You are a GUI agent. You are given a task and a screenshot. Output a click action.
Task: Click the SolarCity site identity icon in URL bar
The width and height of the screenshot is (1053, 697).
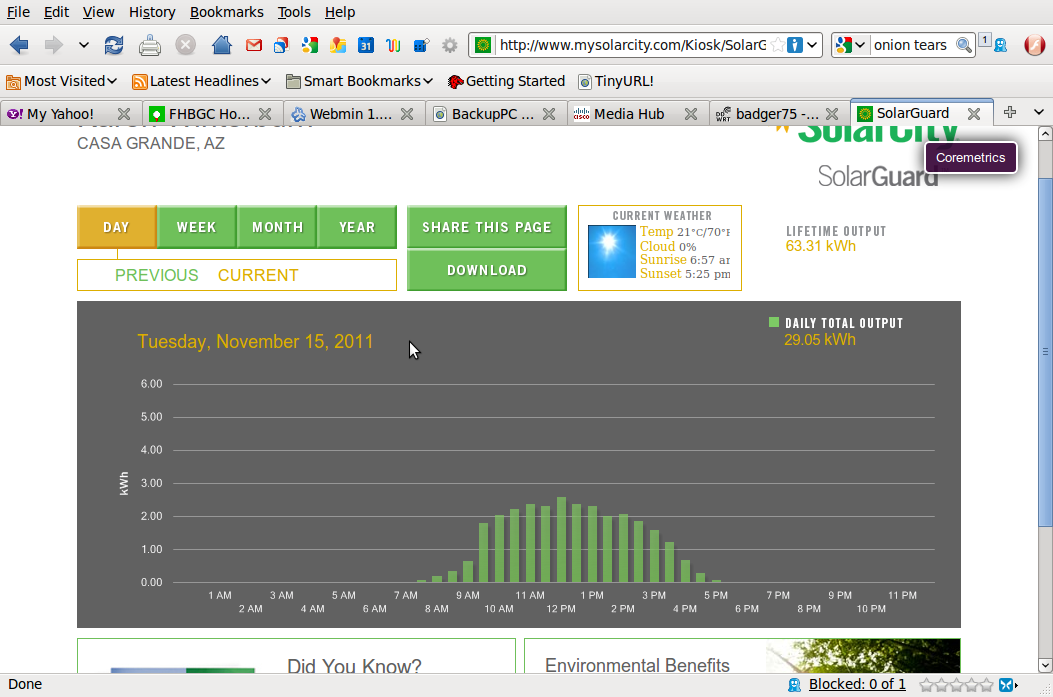pyautogui.click(x=483, y=45)
